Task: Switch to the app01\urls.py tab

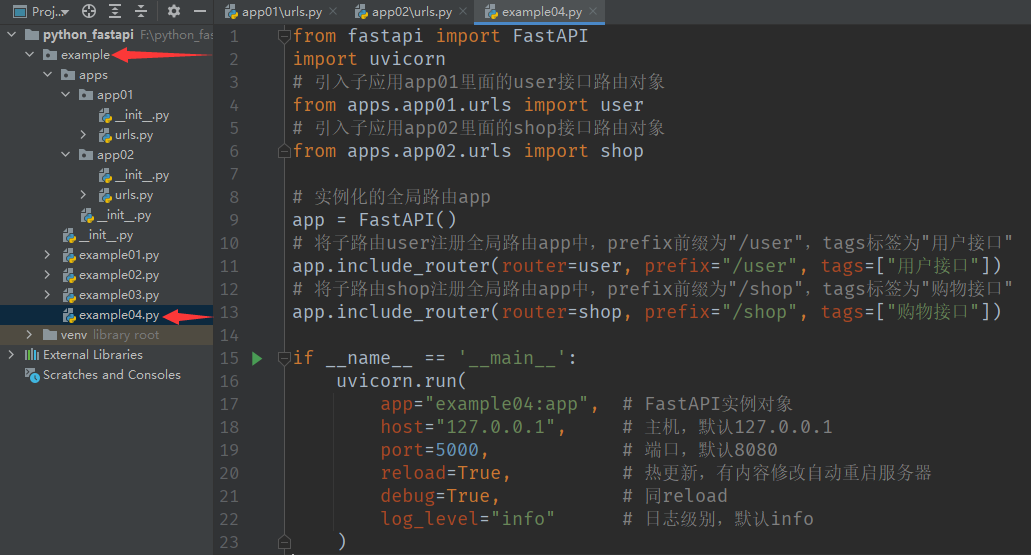Action: [x=281, y=12]
